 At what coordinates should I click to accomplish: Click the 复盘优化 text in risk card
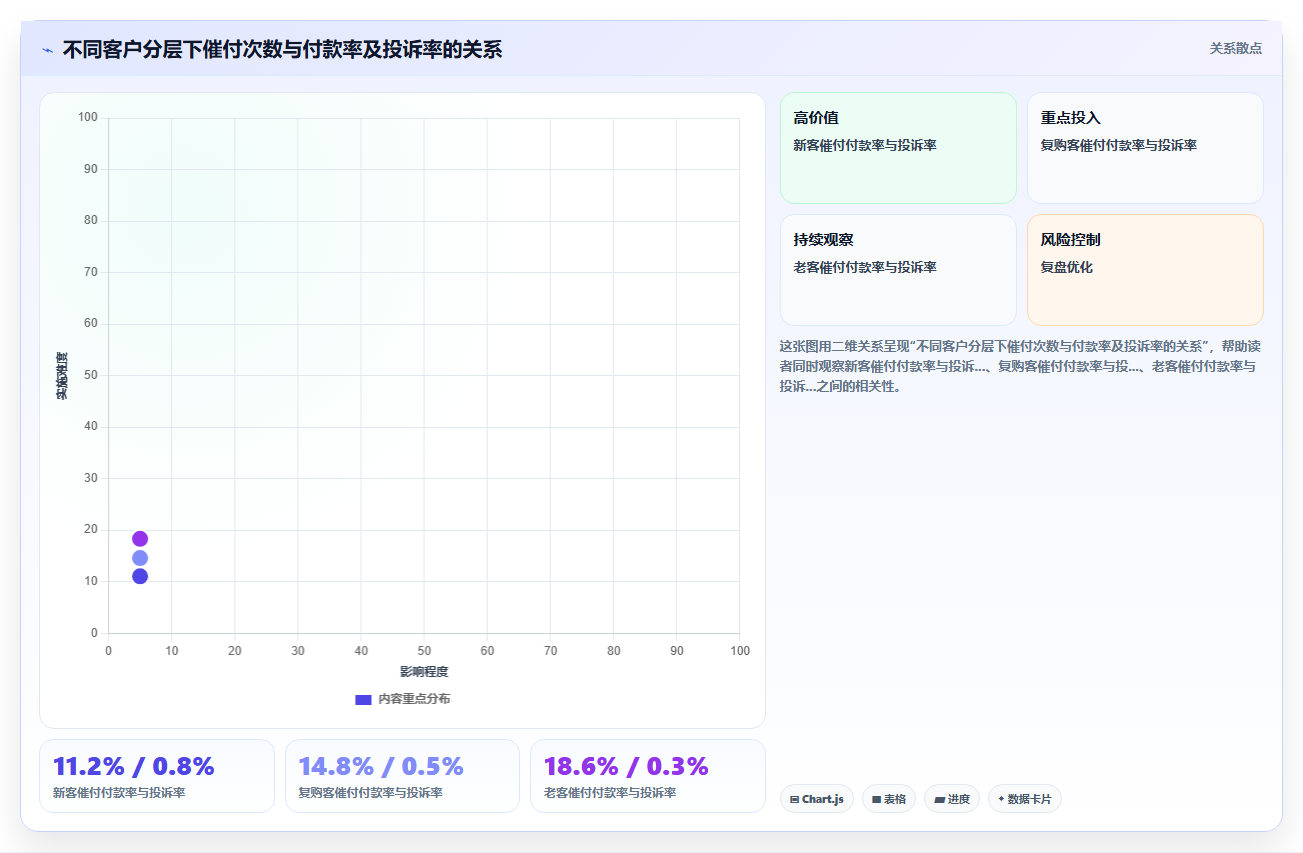click(x=1067, y=267)
